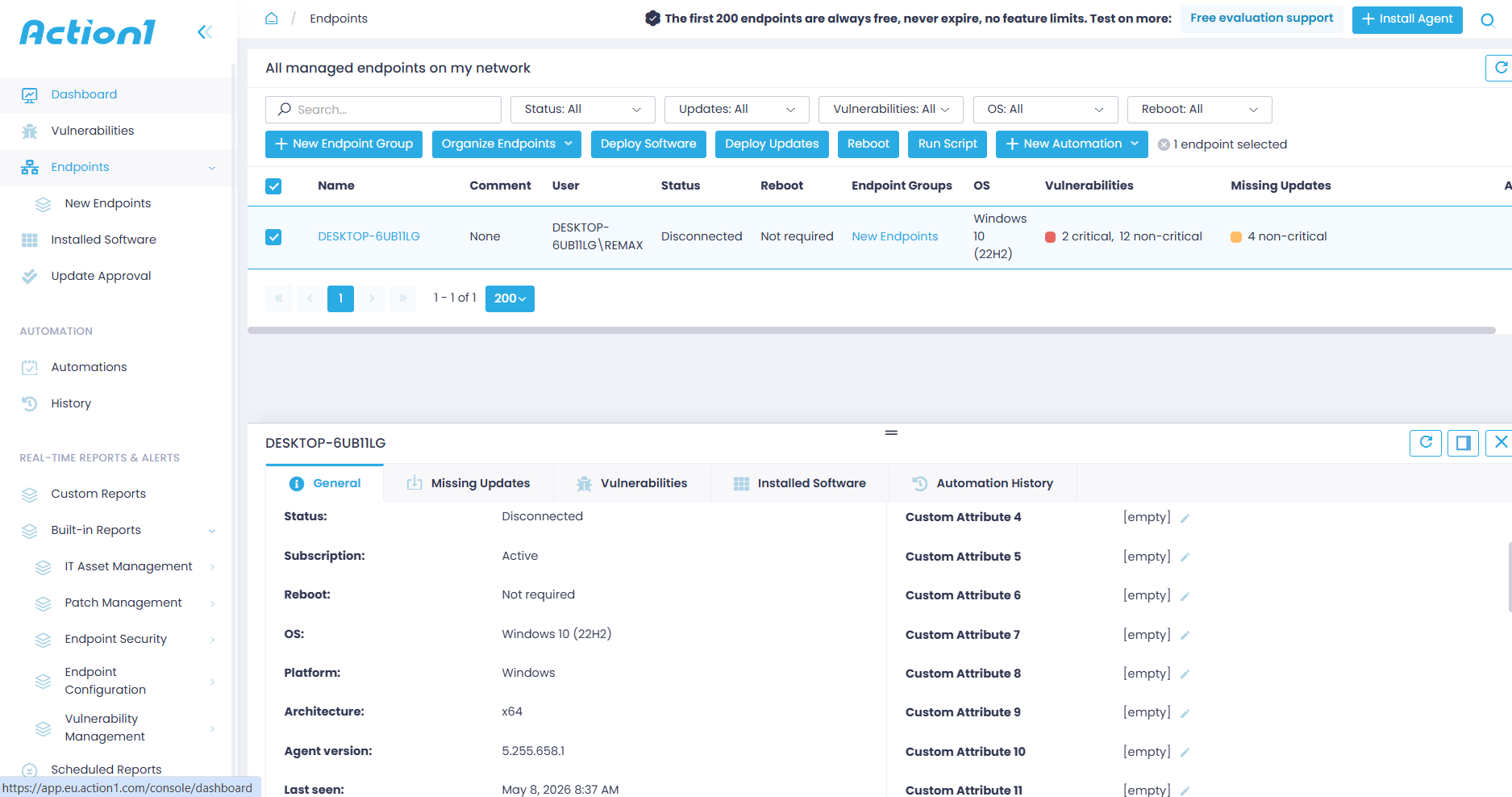Open the Status: All filter dropdown
The width and height of the screenshot is (1512, 797).
click(x=582, y=110)
